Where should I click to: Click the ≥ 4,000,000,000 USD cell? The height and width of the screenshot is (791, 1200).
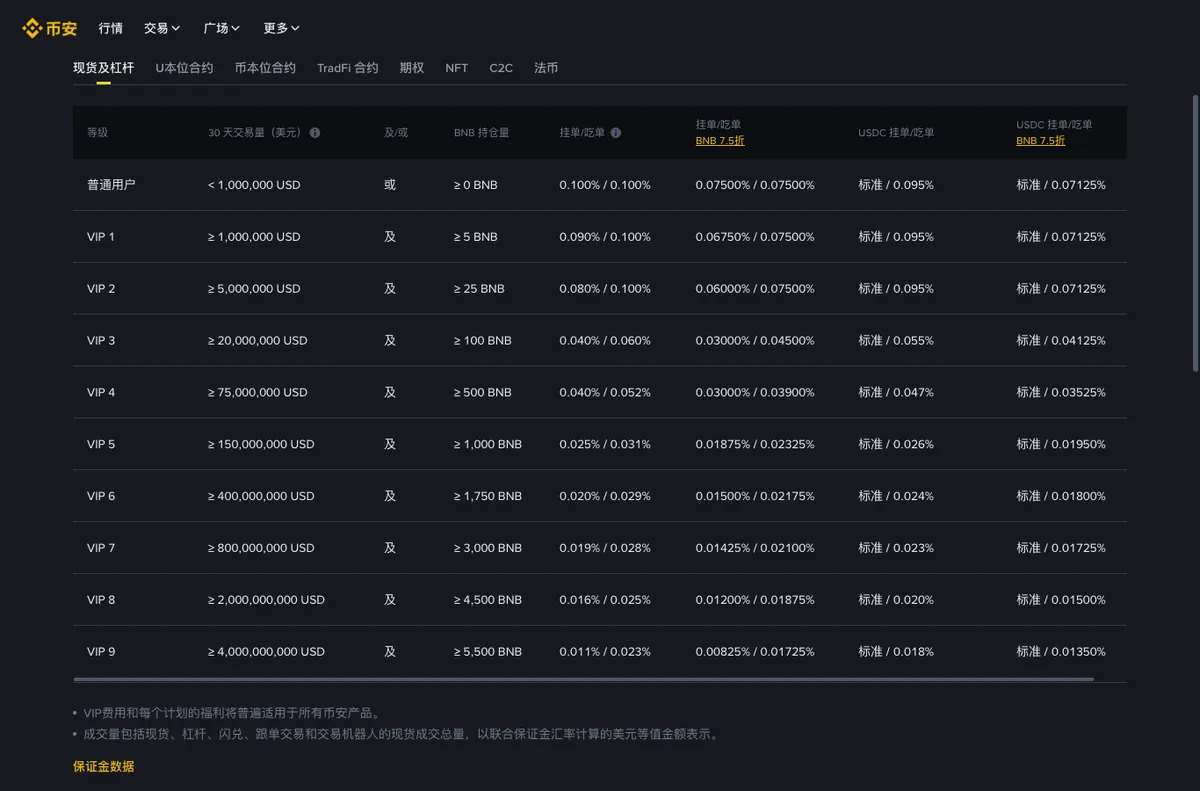coord(266,652)
